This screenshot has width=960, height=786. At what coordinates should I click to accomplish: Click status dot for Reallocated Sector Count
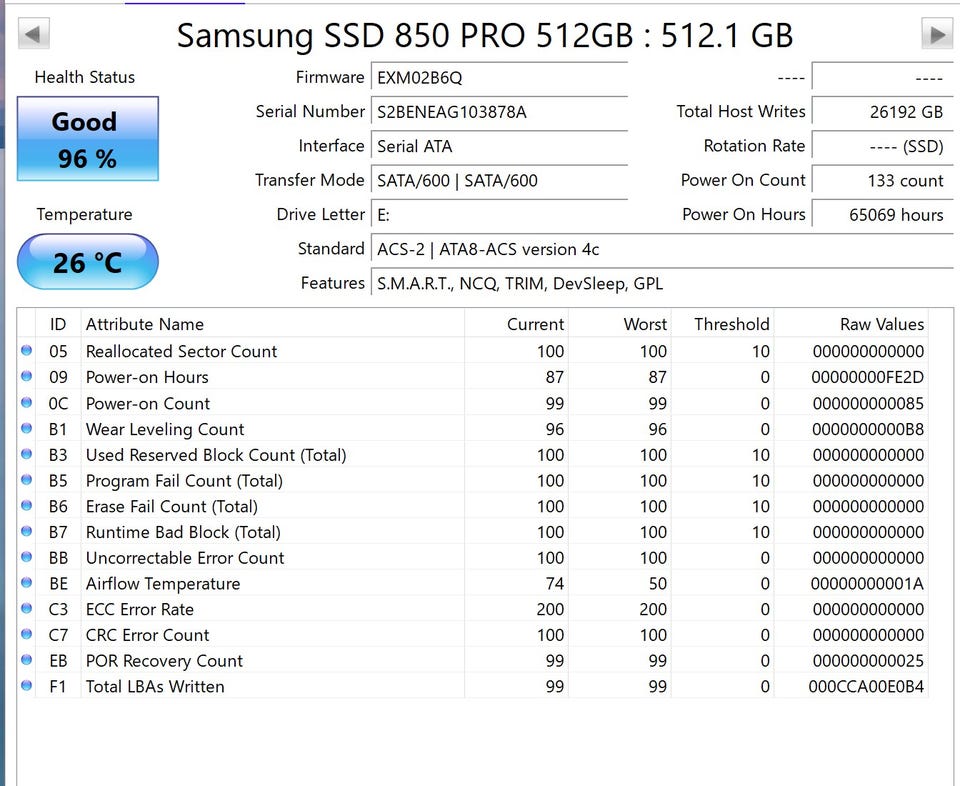[x=26, y=350]
